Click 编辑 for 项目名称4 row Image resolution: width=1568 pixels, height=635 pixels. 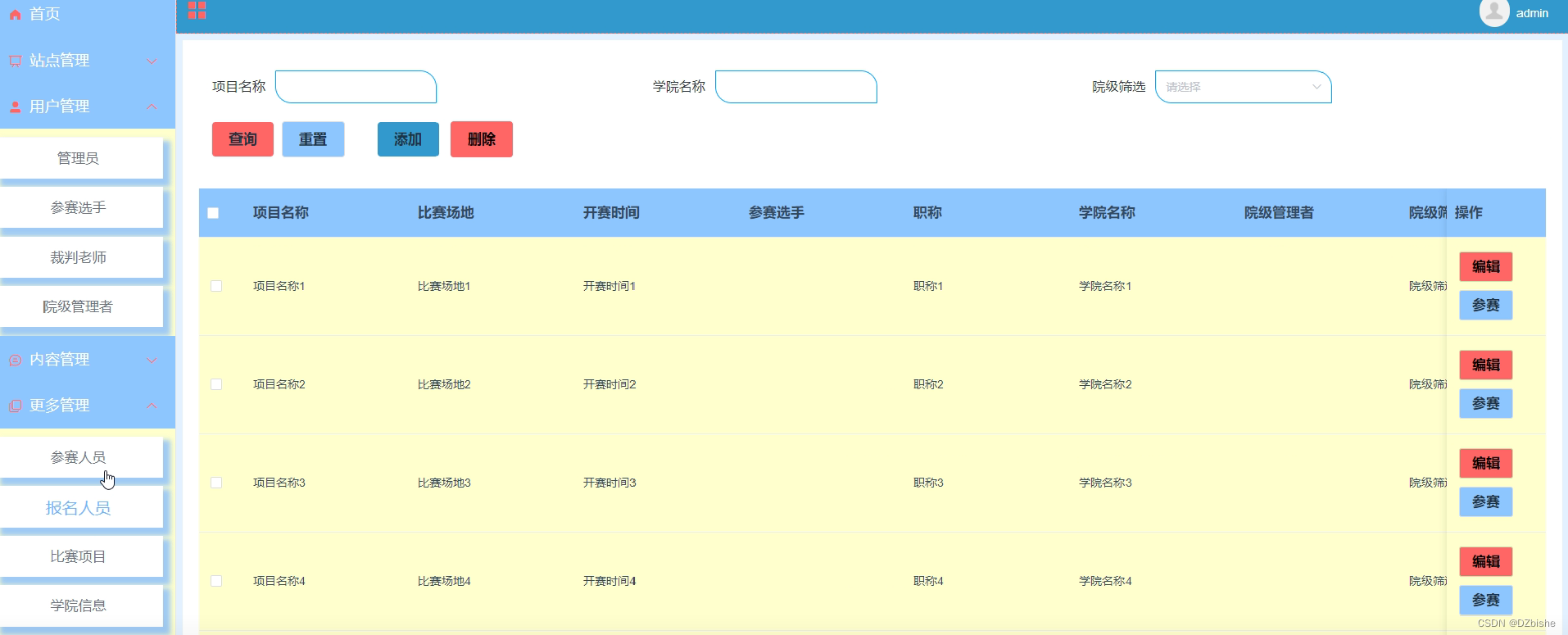point(1486,561)
